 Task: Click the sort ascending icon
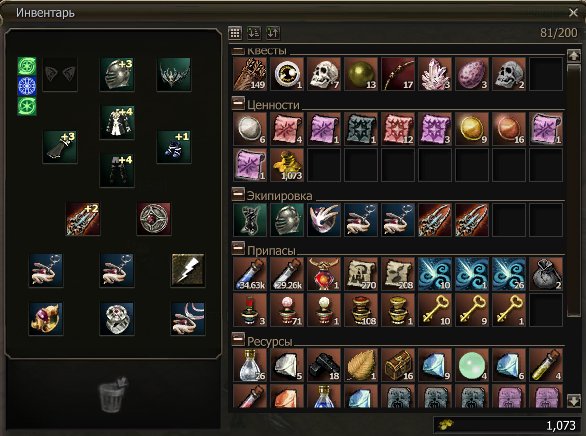(254, 33)
